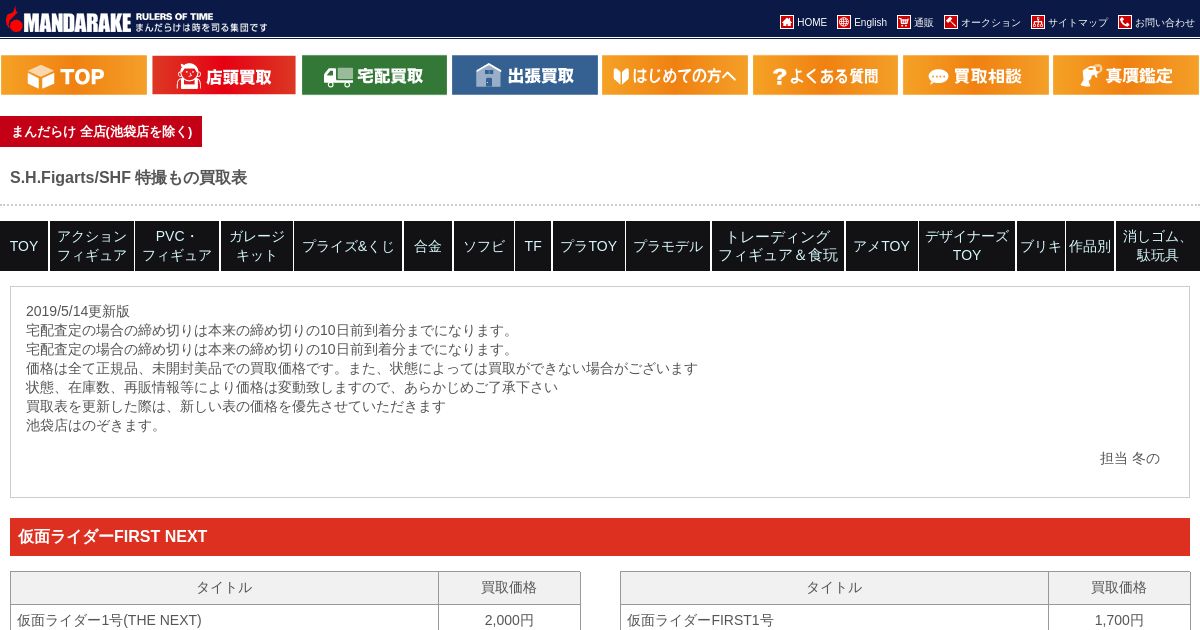Viewport: 1200px width, 630px height.
Task: Click the HOME house icon
Action: point(787,22)
